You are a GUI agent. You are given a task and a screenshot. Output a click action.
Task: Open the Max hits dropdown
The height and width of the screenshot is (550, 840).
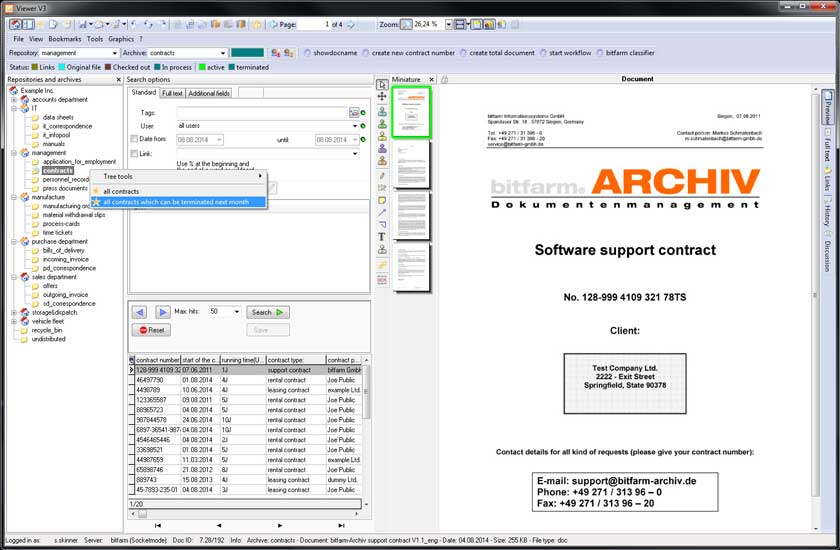[x=237, y=312]
